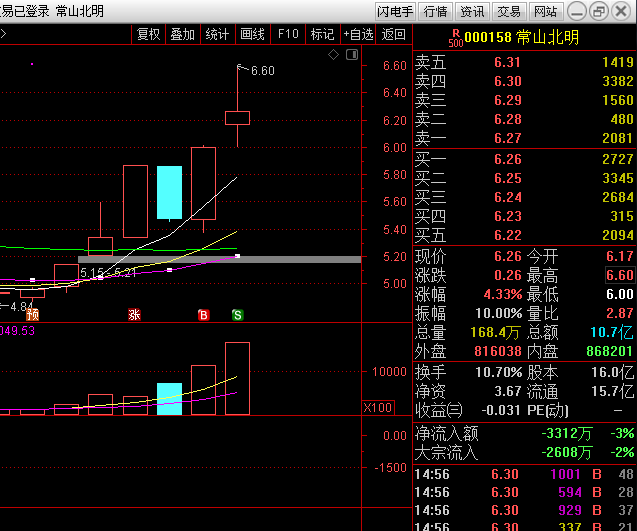The image size is (637, 531).
Task: Add the stock via +自选
Action: (358, 35)
